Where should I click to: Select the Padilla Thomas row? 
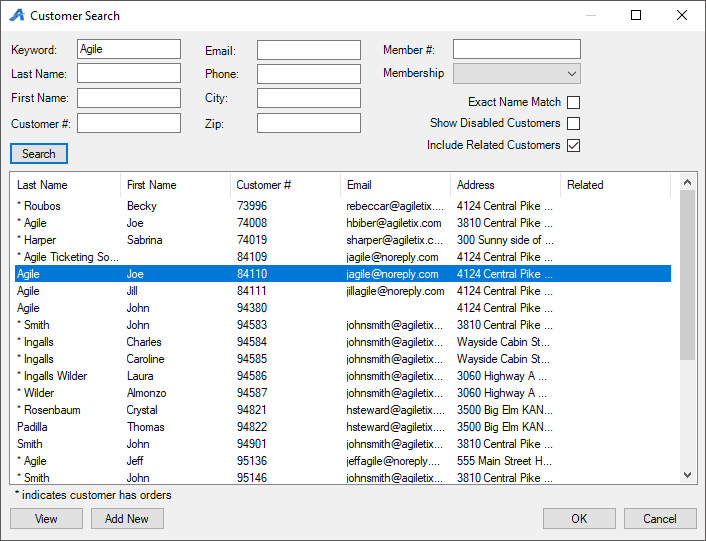(343, 427)
